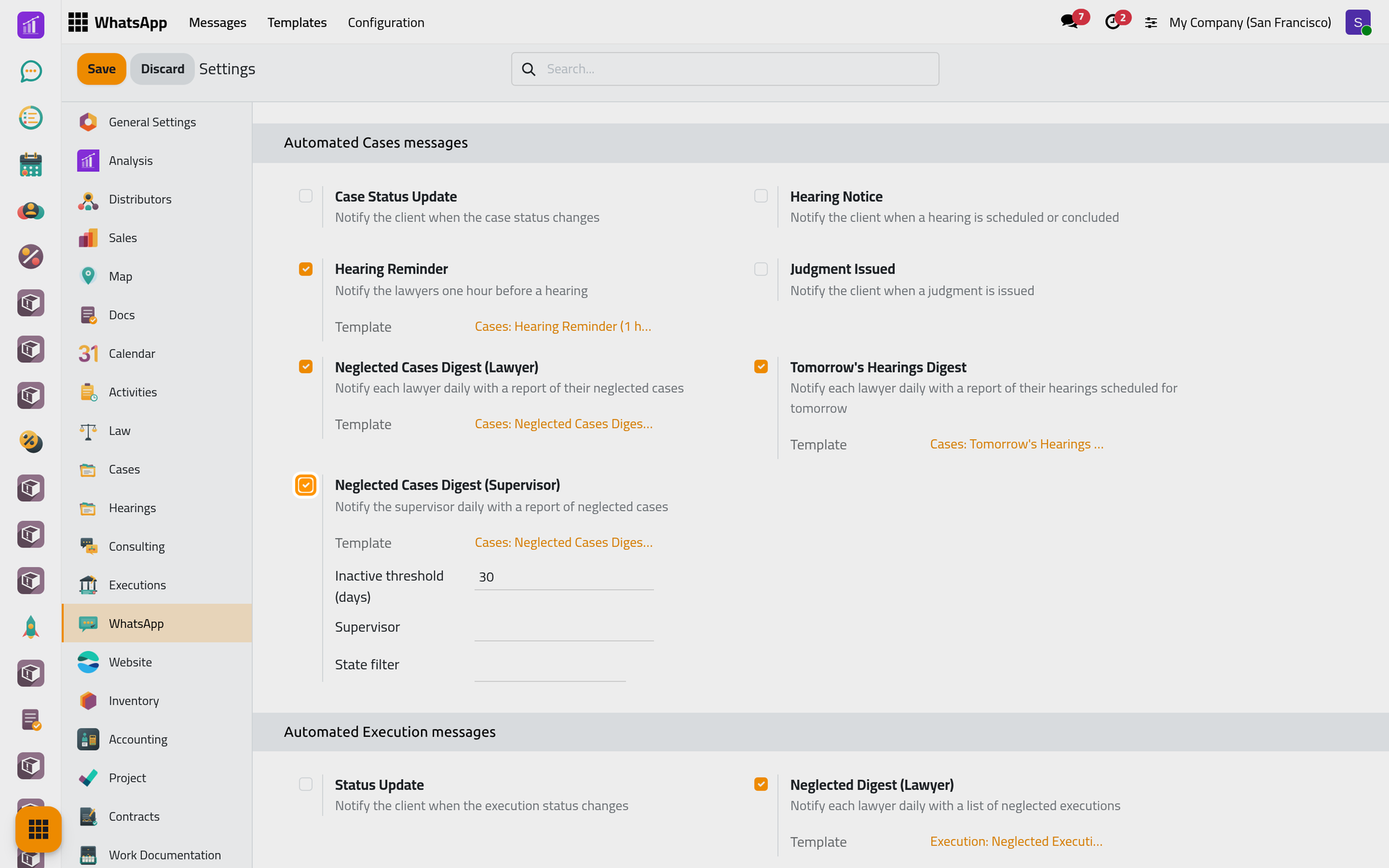Open the Discuss chat bubble icon in the left rail
Screen dimensions: 1389x868
tap(30, 71)
